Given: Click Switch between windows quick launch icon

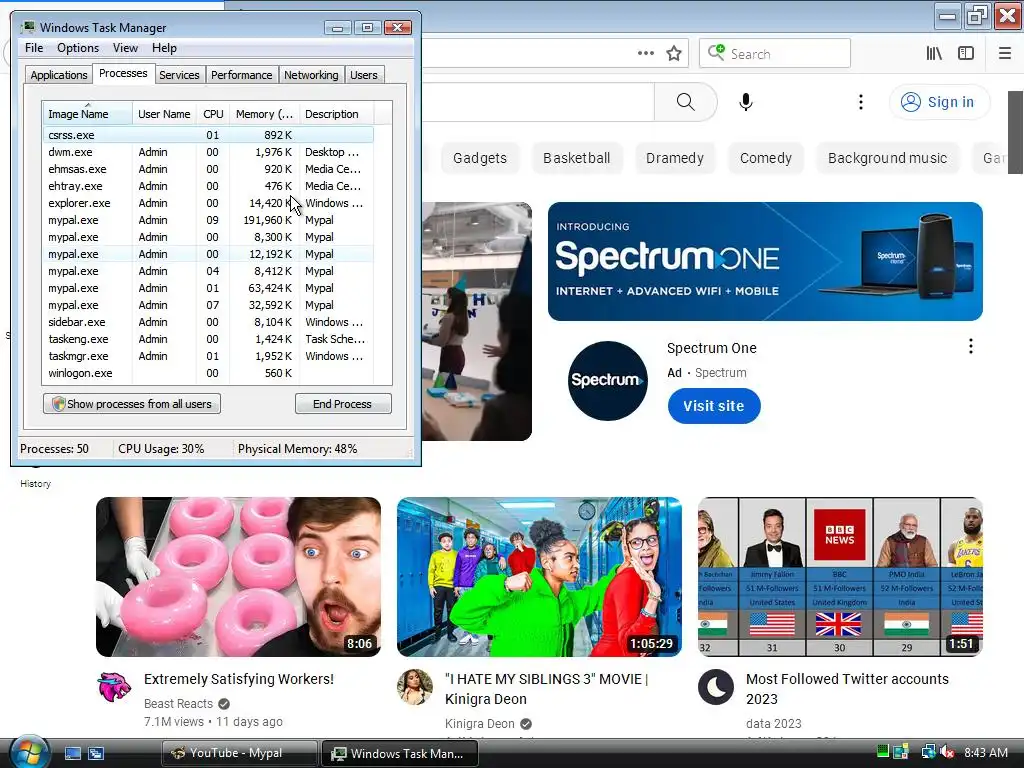Looking at the screenshot, I should (96, 754).
